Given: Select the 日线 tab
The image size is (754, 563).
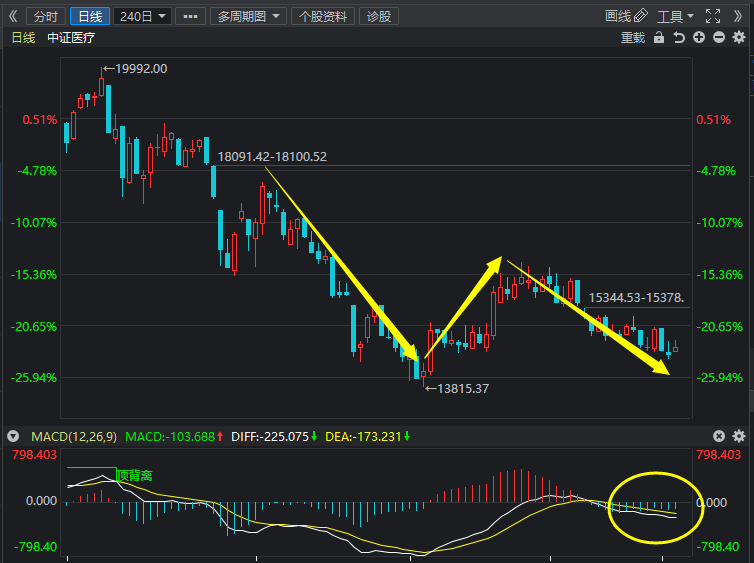Looking at the screenshot, I should [x=90, y=16].
